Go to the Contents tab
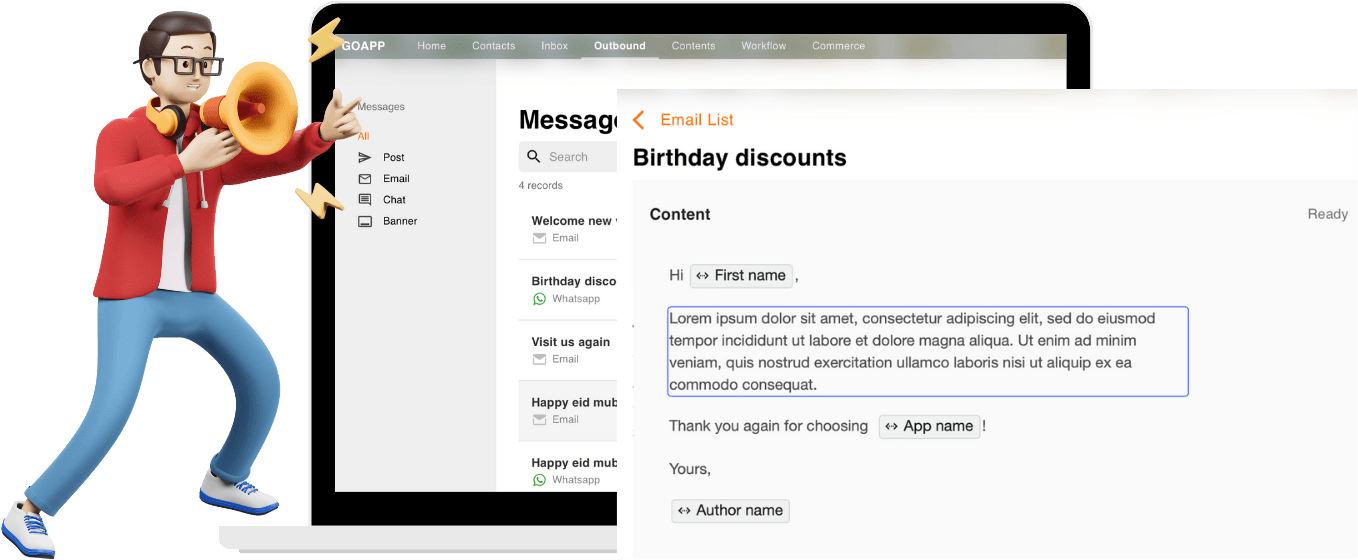 coord(694,46)
